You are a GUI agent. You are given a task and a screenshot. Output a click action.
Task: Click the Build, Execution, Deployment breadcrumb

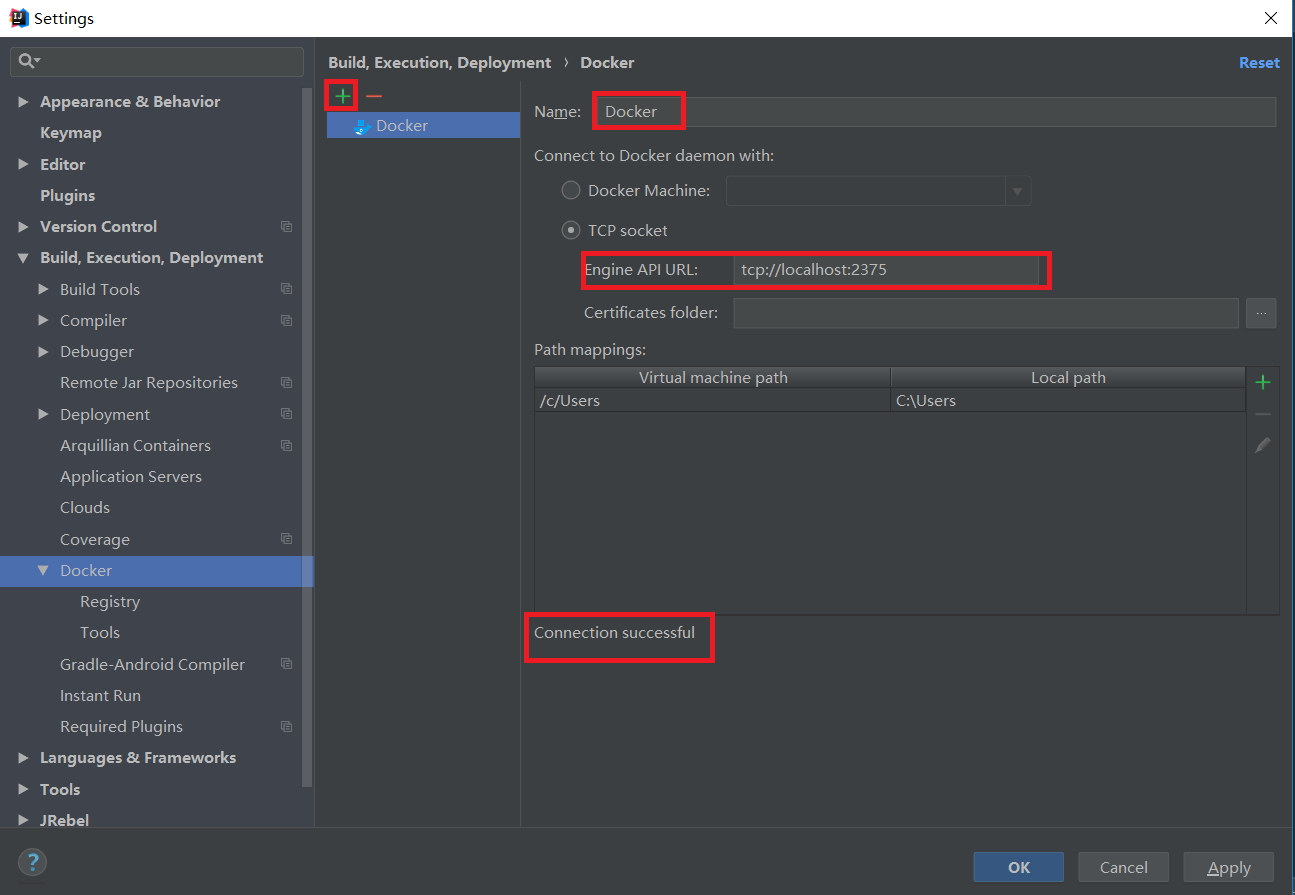coord(439,62)
